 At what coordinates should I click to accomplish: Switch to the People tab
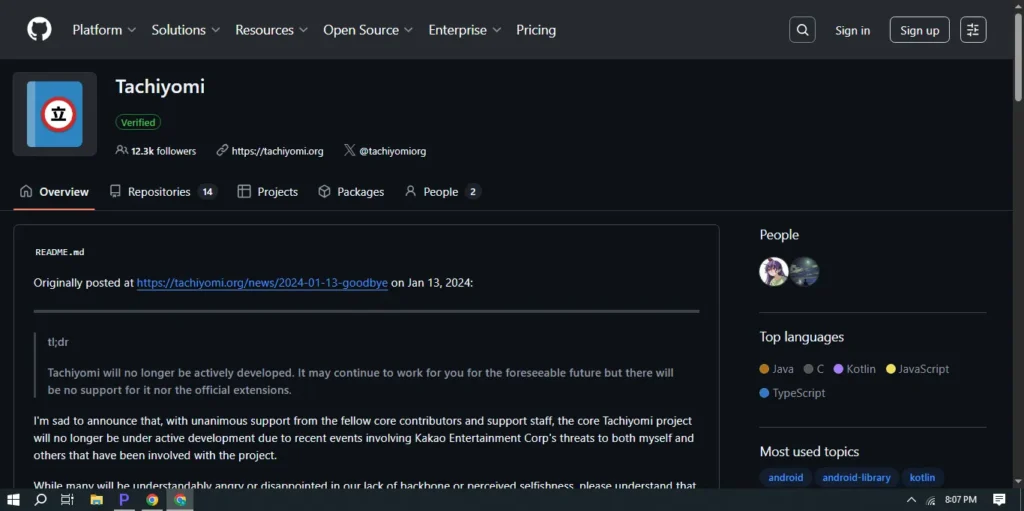(x=443, y=191)
